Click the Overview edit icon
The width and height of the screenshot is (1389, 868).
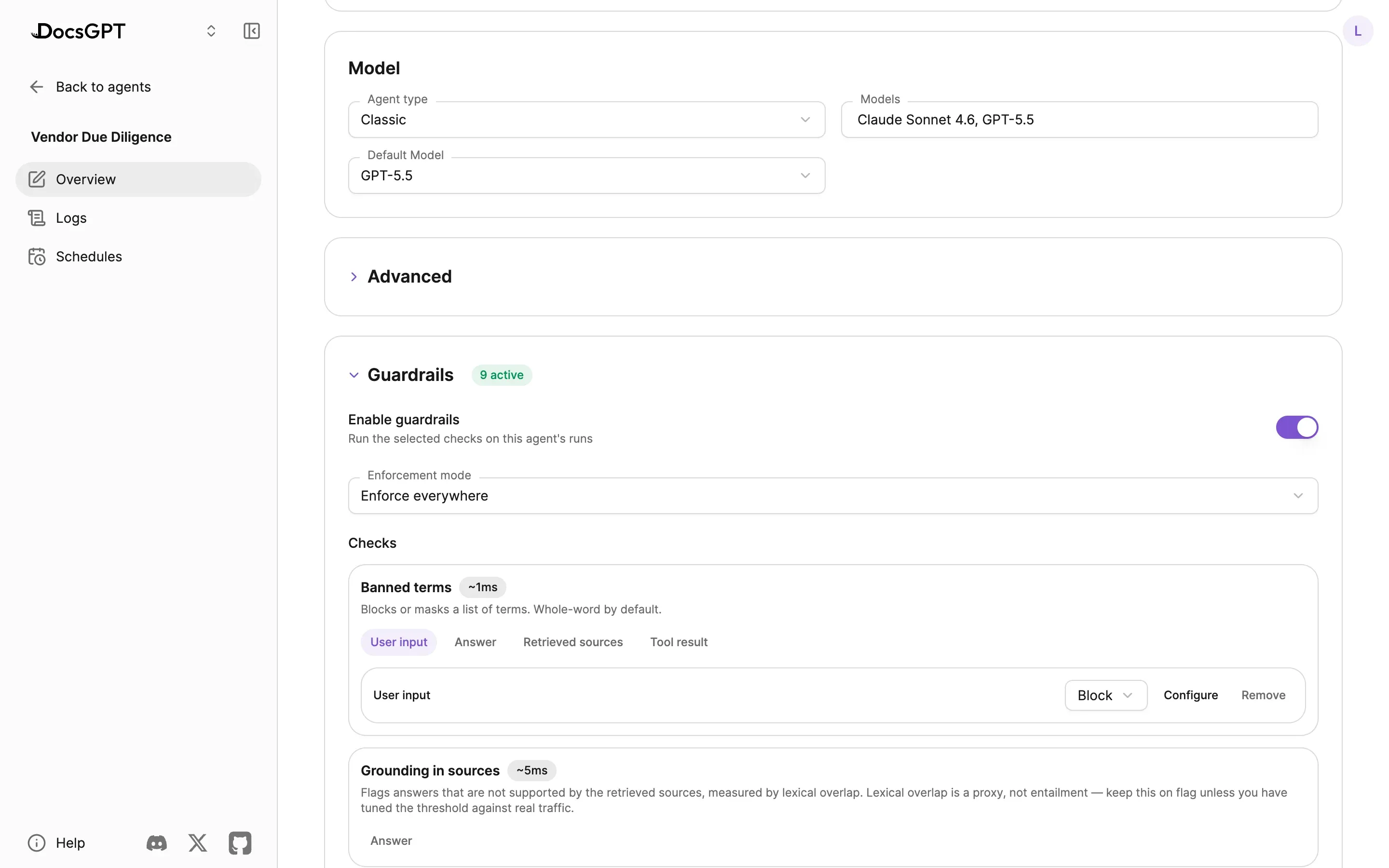click(37, 179)
